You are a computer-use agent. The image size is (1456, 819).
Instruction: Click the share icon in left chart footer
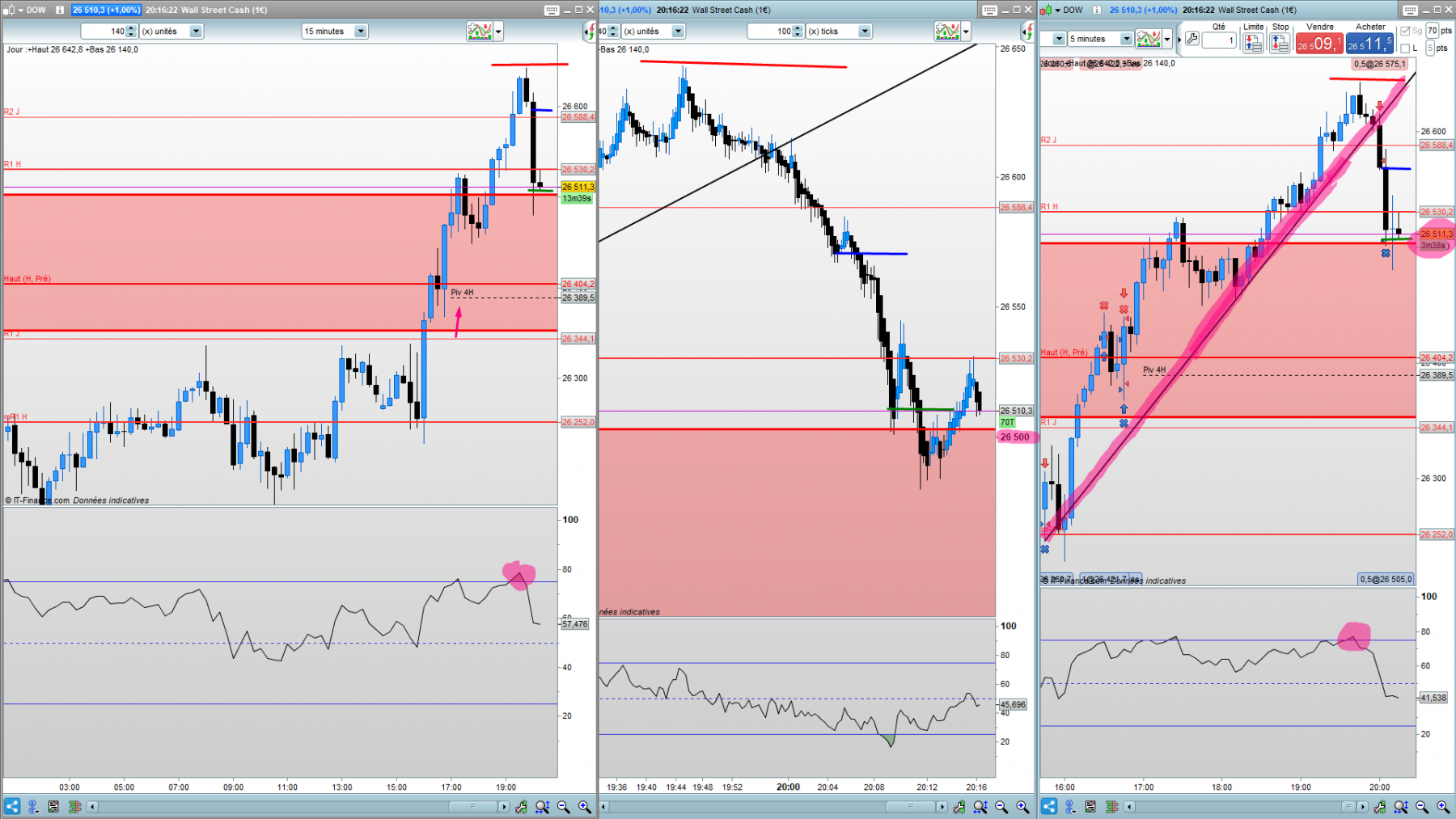click(12, 806)
